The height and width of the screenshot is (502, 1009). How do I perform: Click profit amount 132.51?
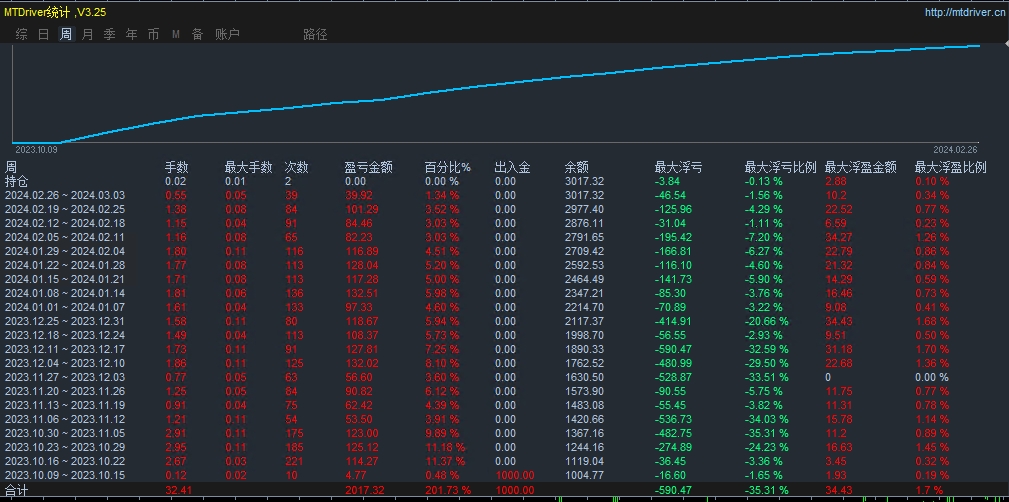[362, 293]
